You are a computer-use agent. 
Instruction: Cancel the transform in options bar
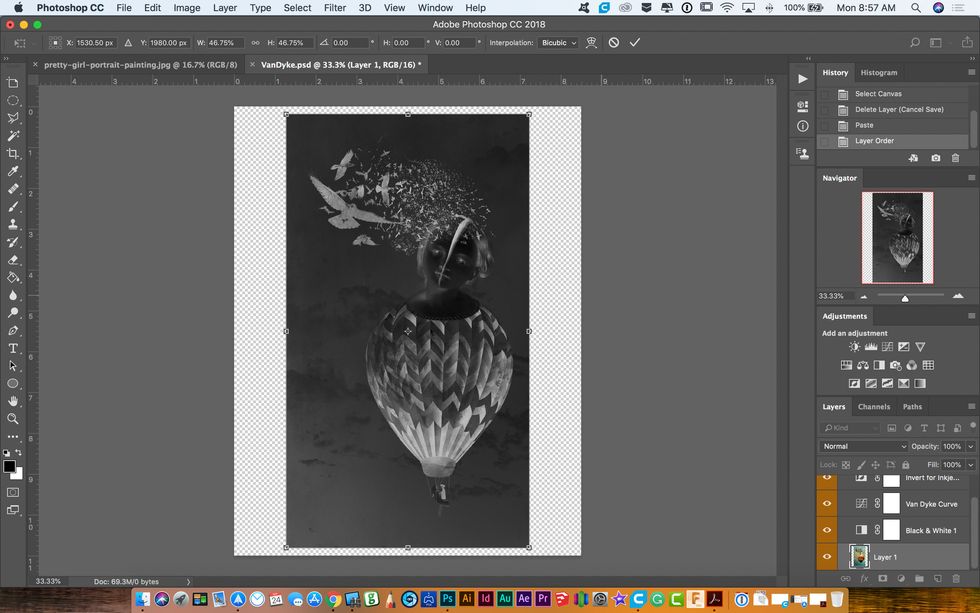[x=614, y=43]
